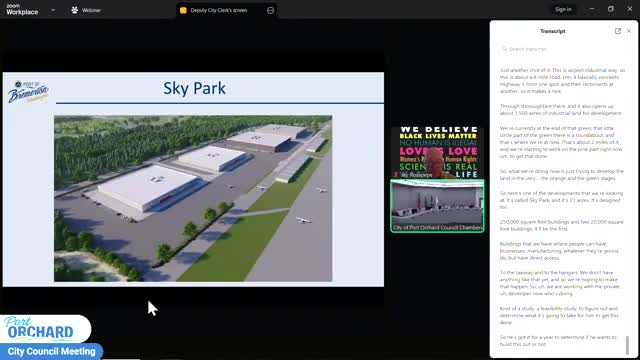This screenshot has height=360, width=640.
Task: Select the Sky Rosilepe participant video thumbnail
Action: click(x=437, y=153)
